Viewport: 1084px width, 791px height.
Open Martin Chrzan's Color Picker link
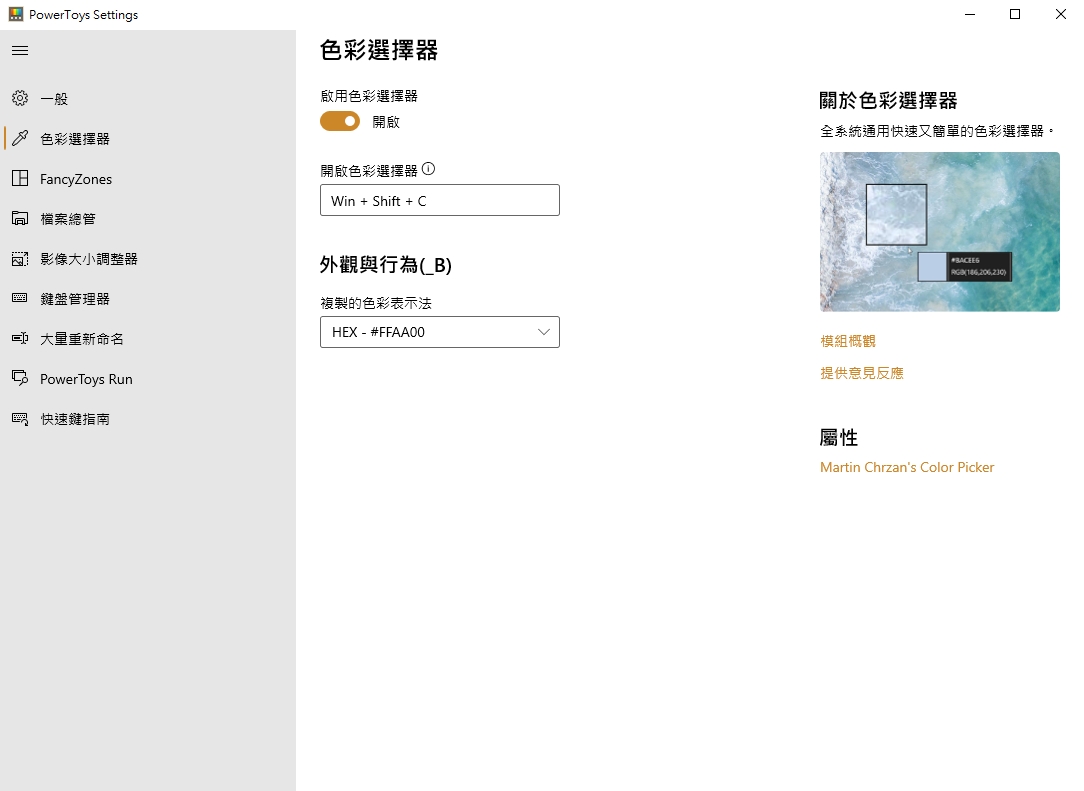[907, 467]
